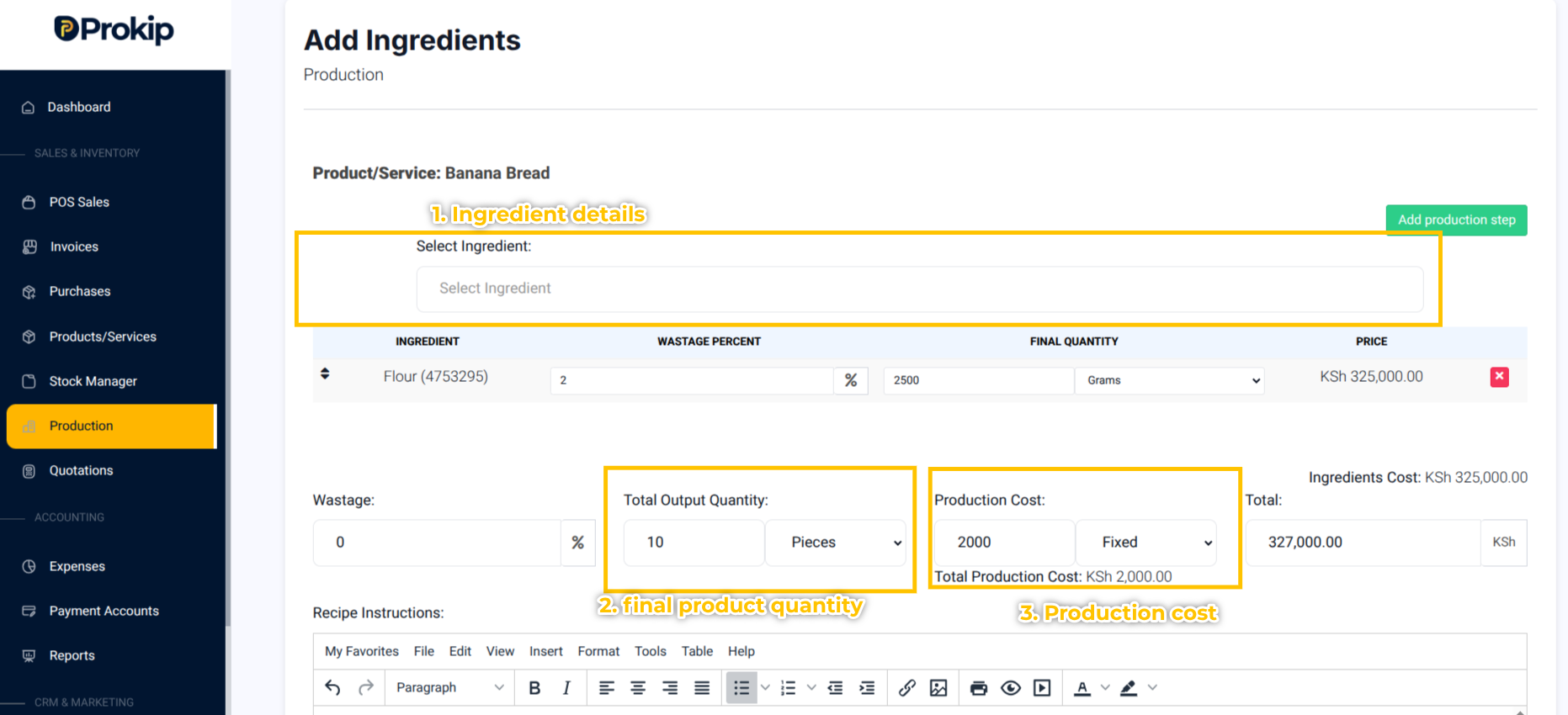Open the Pieces unit dropdown
Image resolution: width=1568 pixels, height=715 pixels.
837,543
